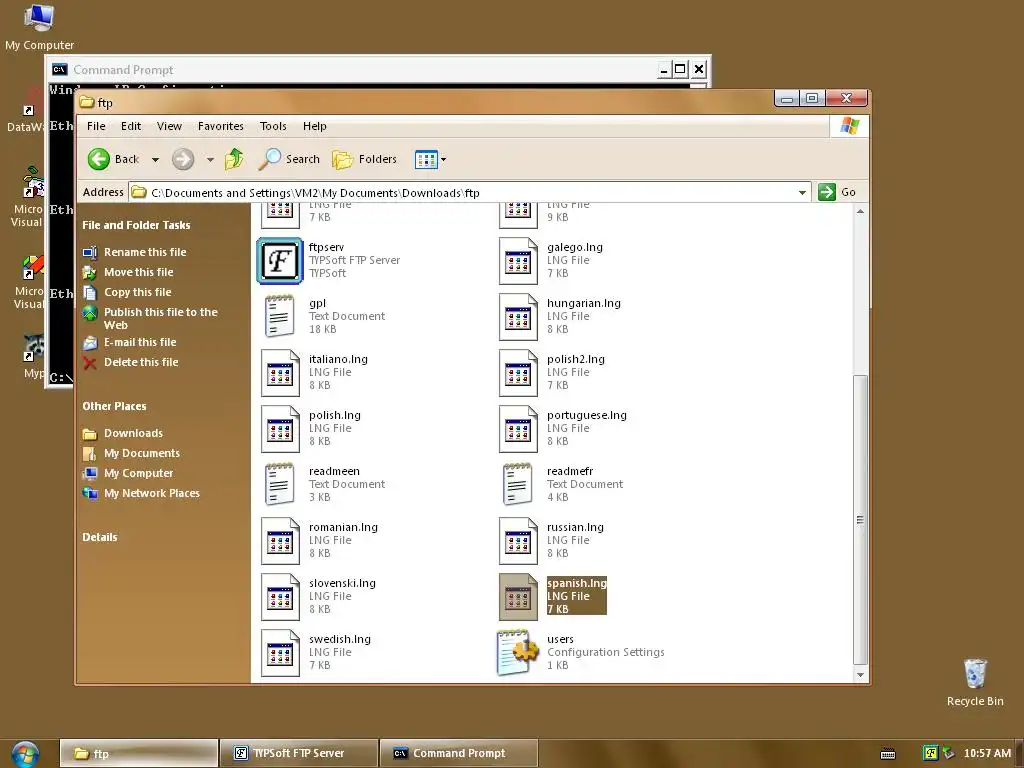
Task: Go to My Computer in Other Places
Action: [x=138, y=473]
